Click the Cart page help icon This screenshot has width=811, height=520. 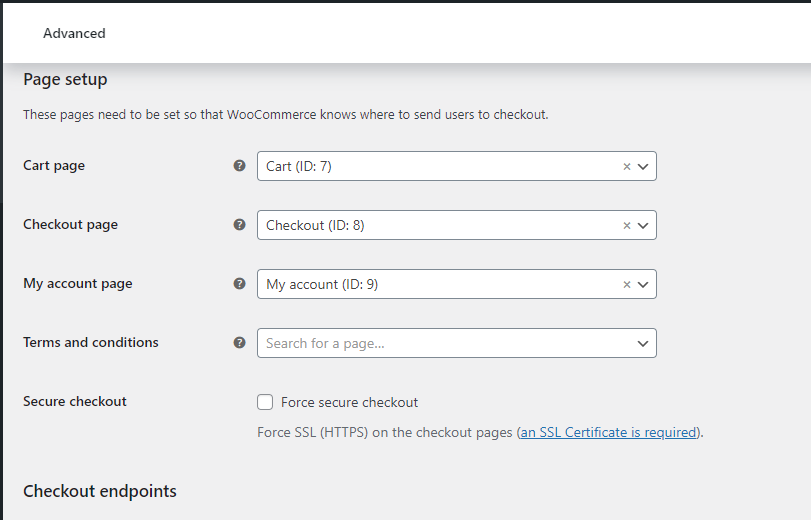click(239, 166)
